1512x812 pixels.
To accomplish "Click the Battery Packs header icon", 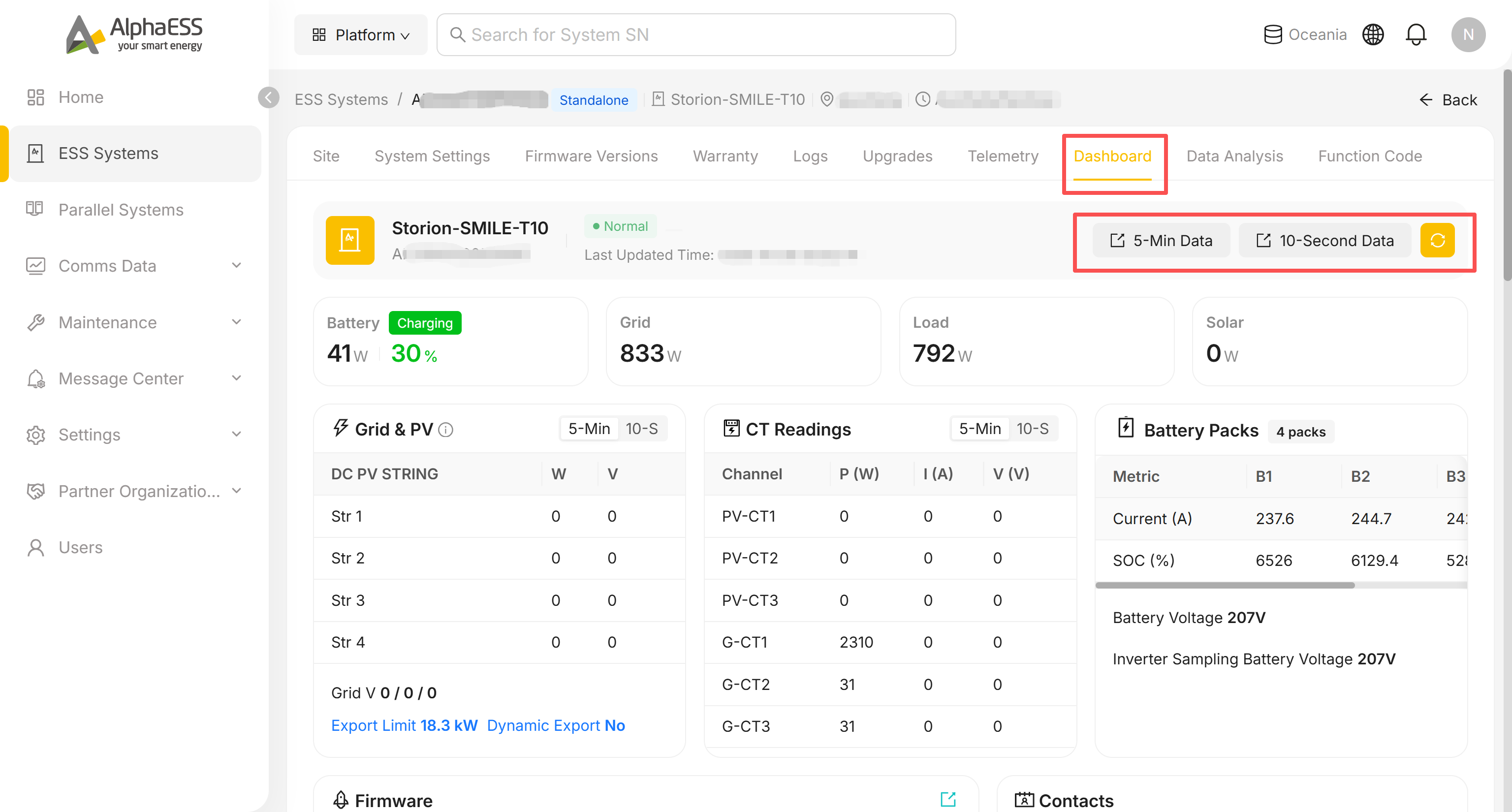I will 1125,428.
